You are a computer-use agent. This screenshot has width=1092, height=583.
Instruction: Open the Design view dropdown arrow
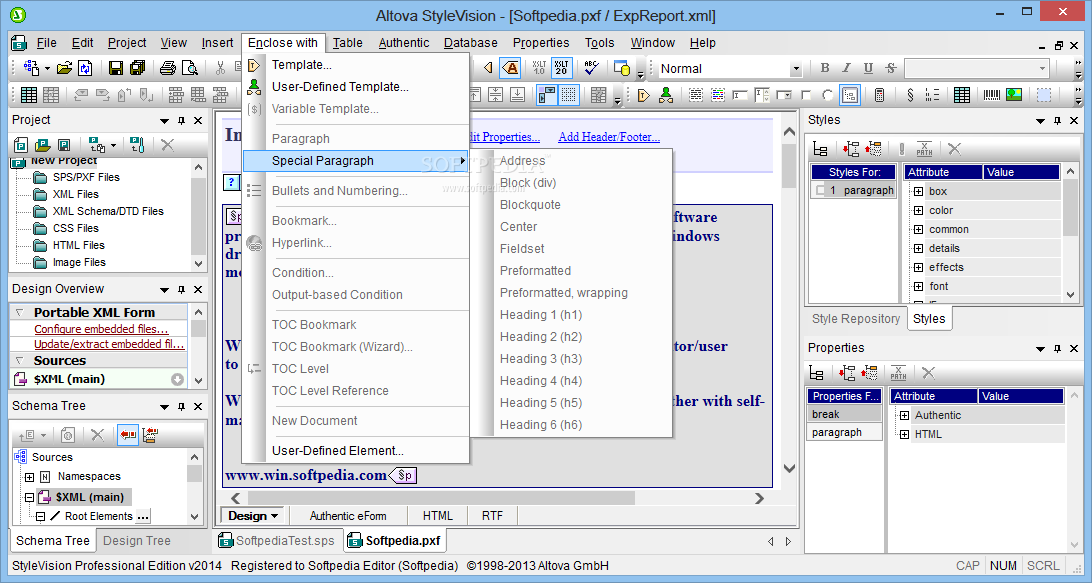274,516
